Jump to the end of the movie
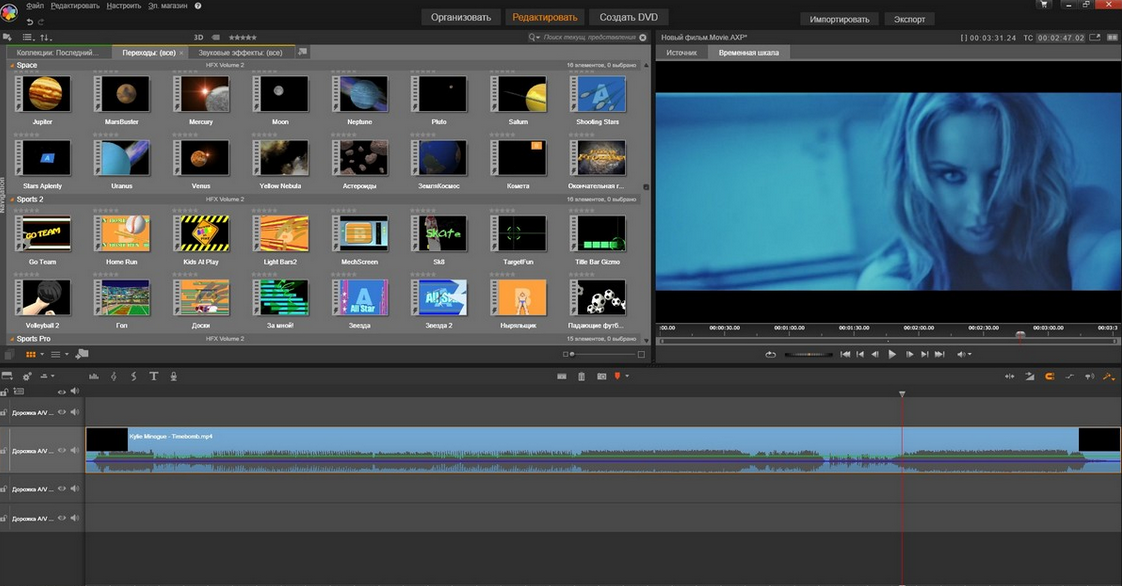Viewport: 1122px width, 586px height. coord(940,354)
